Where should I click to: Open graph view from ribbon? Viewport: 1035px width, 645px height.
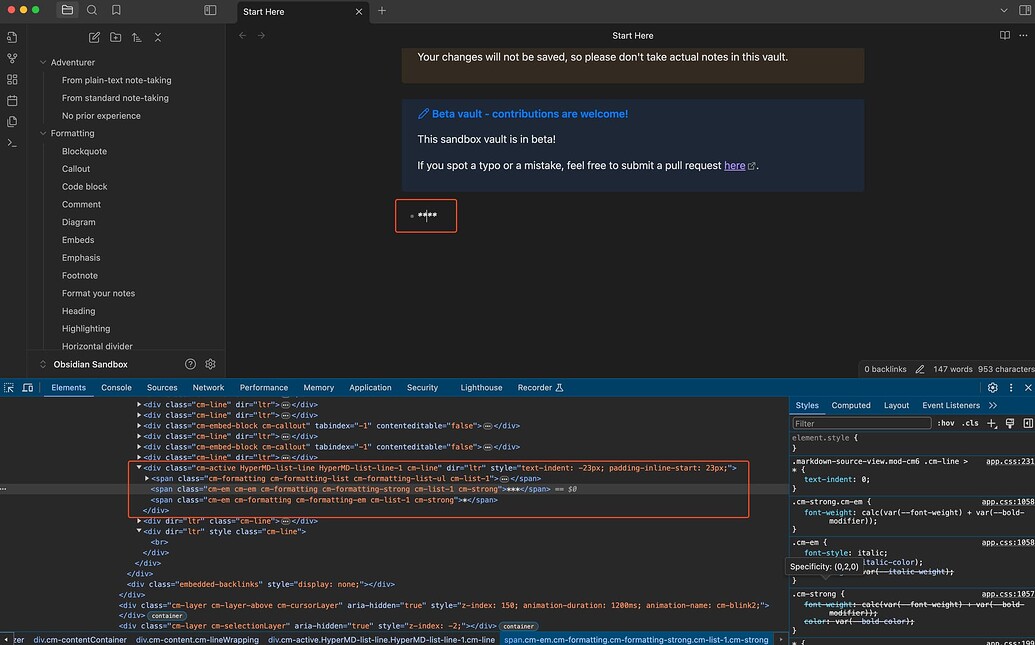click(x=12, y=59)
